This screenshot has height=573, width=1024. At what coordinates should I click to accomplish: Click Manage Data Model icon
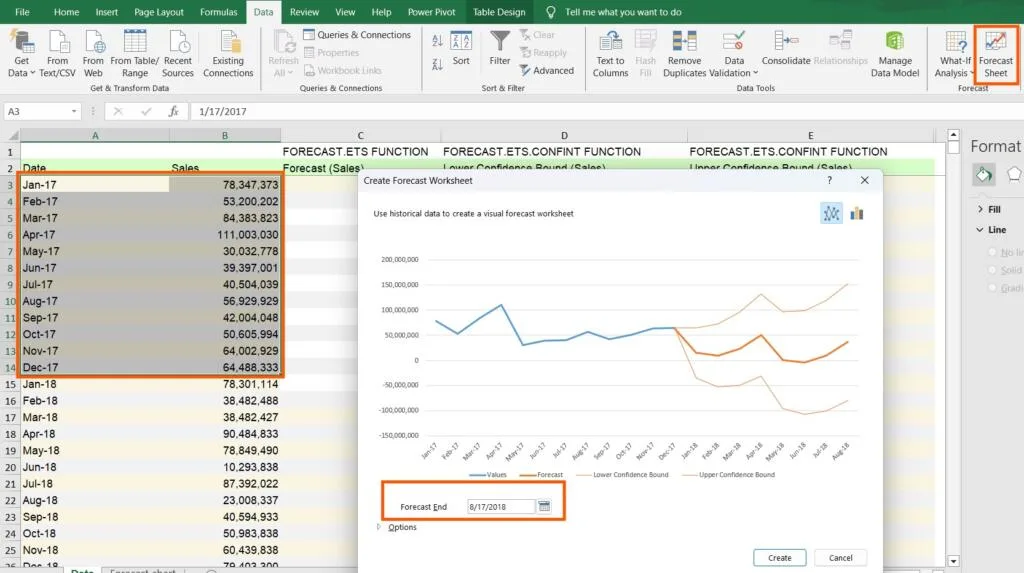[895, 53]
